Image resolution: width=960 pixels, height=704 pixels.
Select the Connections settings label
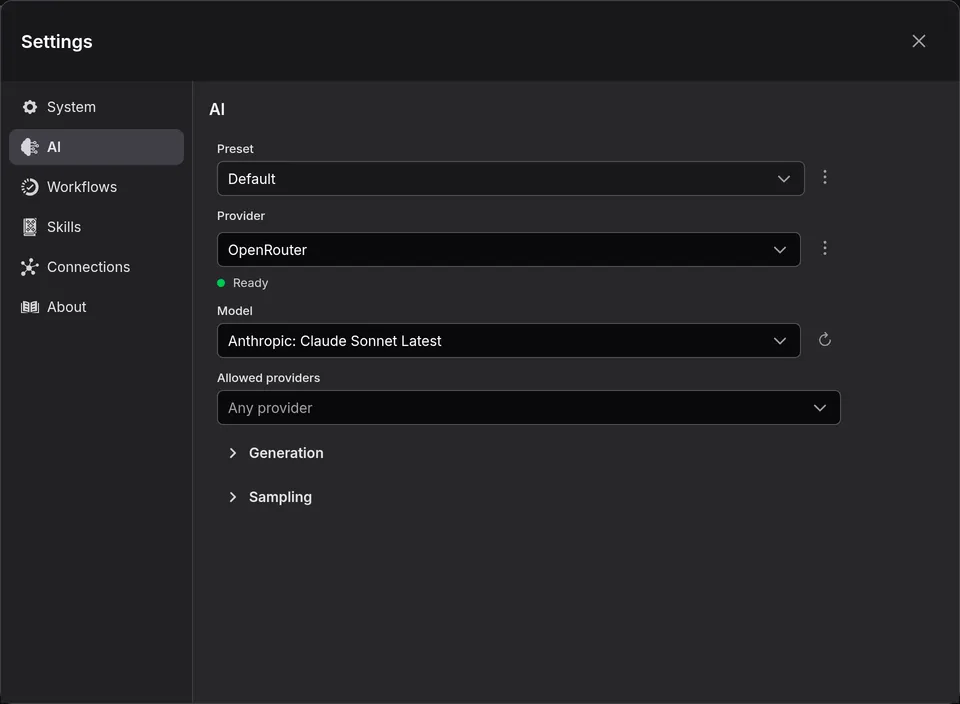pyautogui.click(x=88, y=267)
